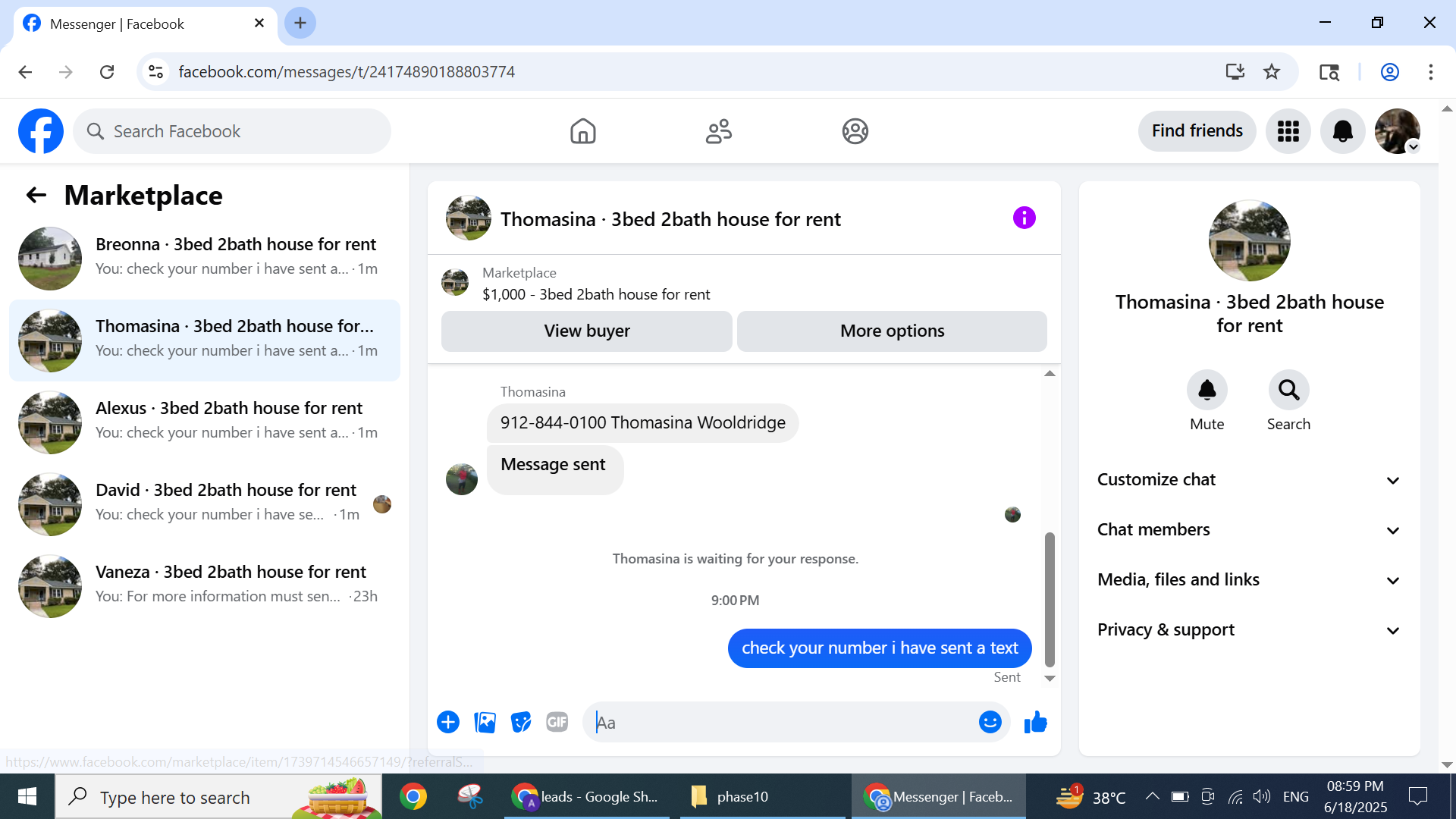
Task: Open the 38°C weather widget
Action: point(1090,797)
